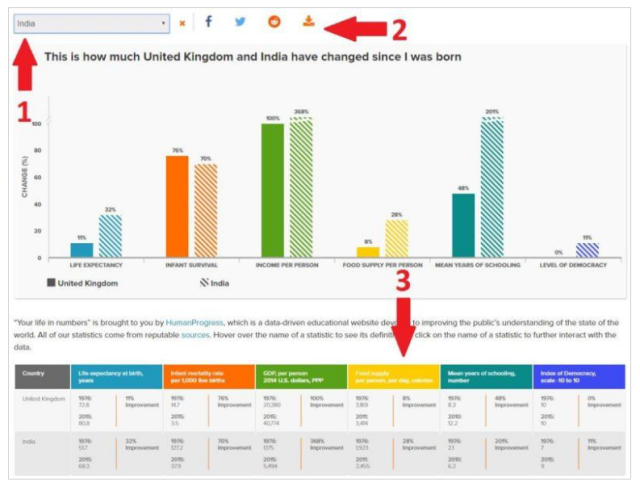Open Mean years of schooling header

click(x=483, y=376)
